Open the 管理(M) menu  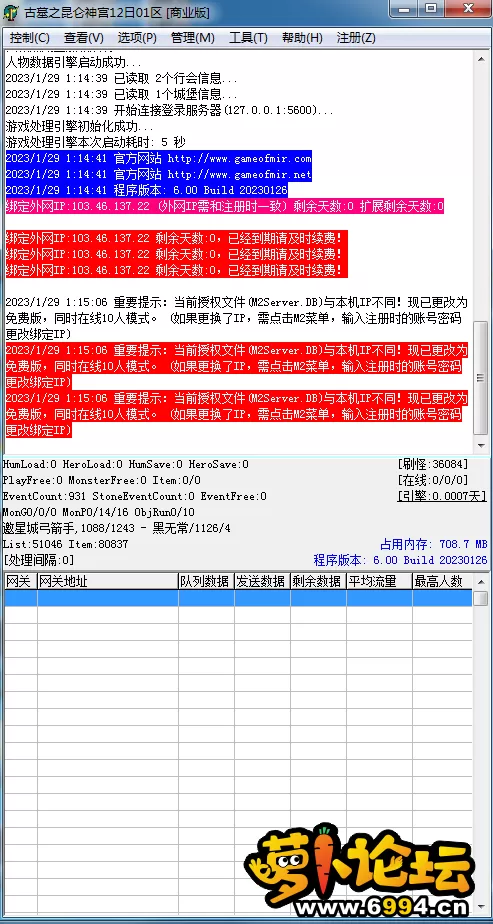[193, 38]
